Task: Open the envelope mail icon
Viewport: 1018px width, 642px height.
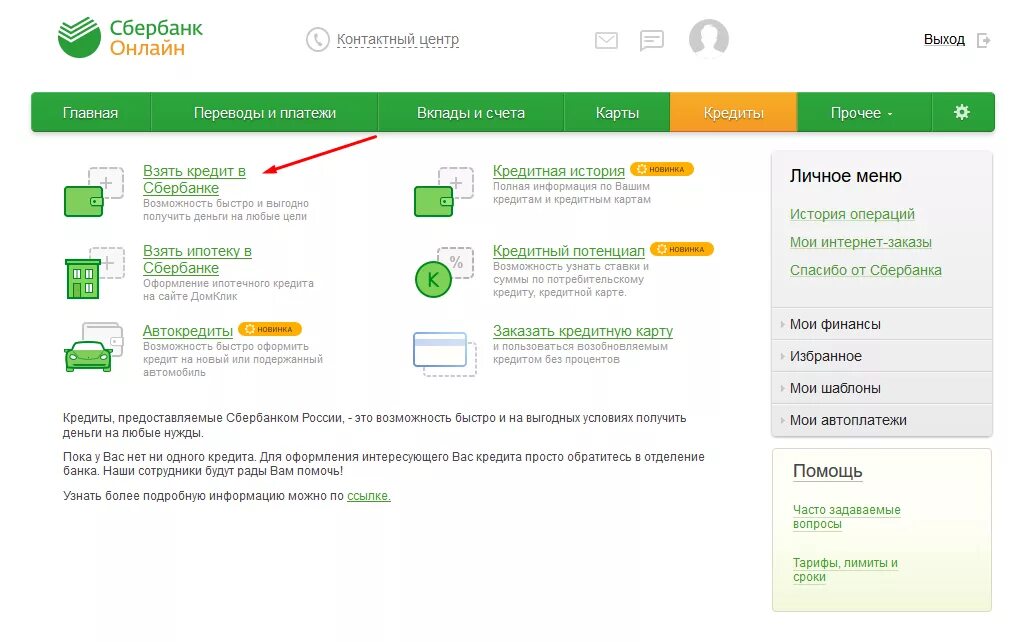Action: click(x=606, y=41)
